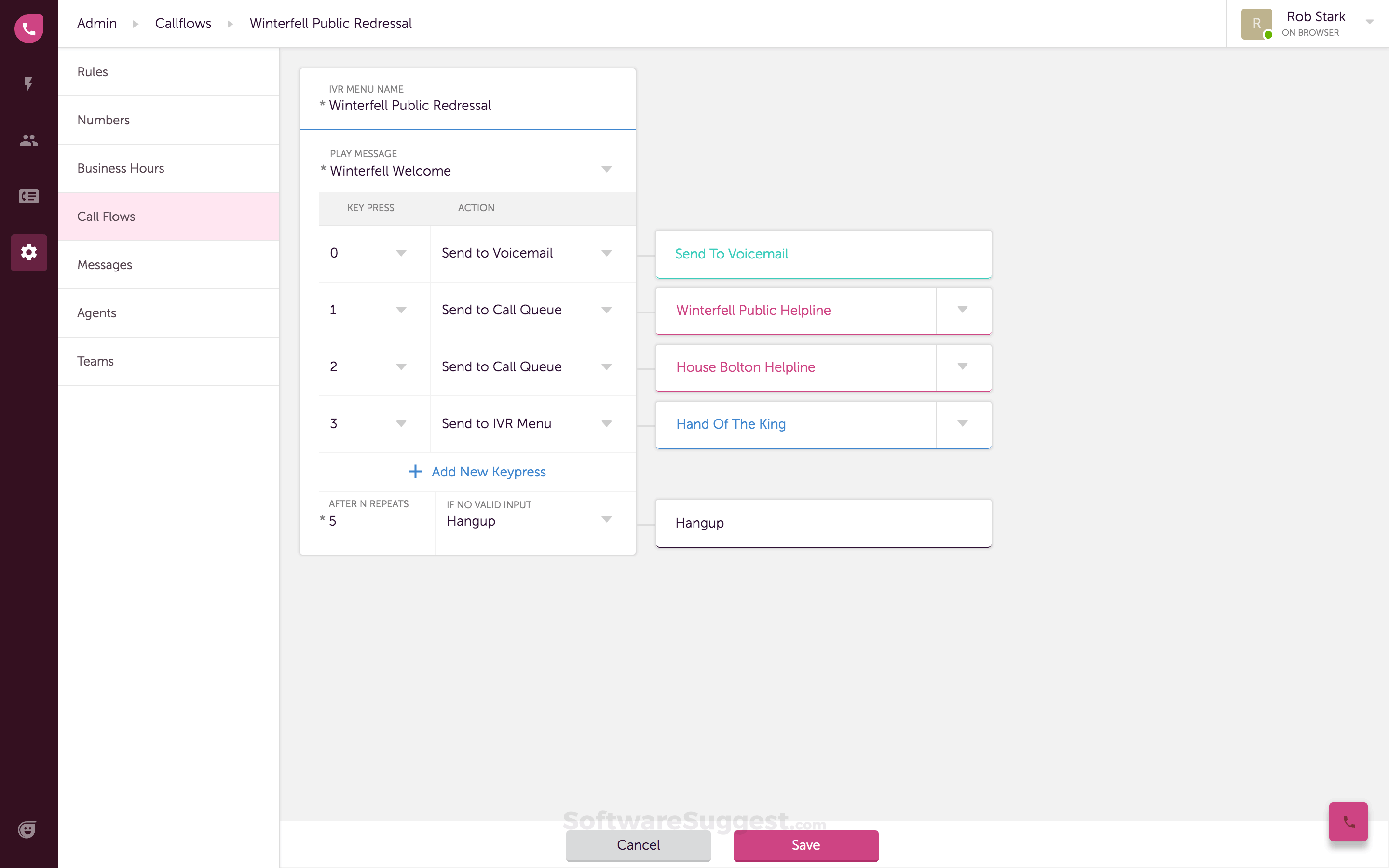Expand the House Bolton Helpline dropdown
This screenshot has height=868, width=1389.
962,366
